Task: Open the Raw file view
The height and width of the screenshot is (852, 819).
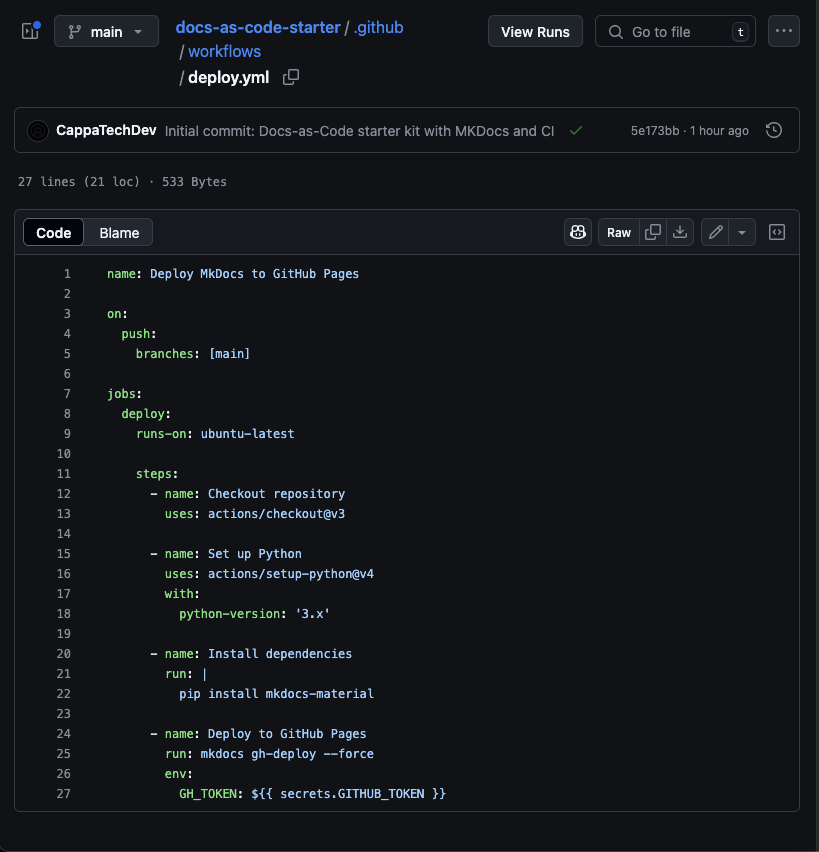Action: point(619,233)
